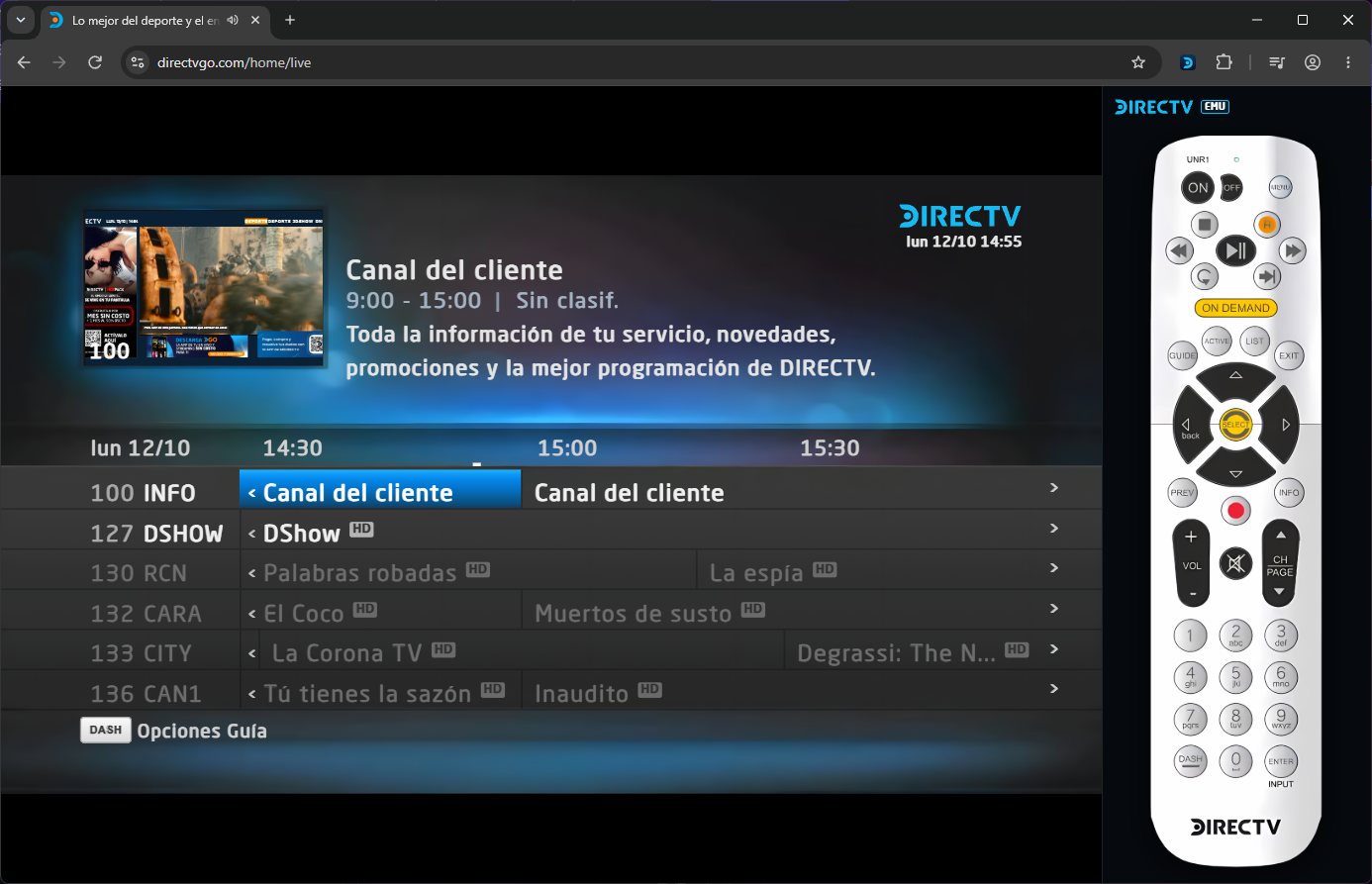Screen dimensions: 1372x884
Task: Power off with the remote's OFF button
Action: [x=1231, y=187]
